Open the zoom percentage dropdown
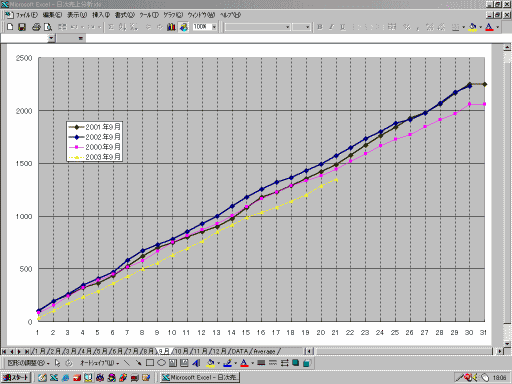 tap(214, 27)
